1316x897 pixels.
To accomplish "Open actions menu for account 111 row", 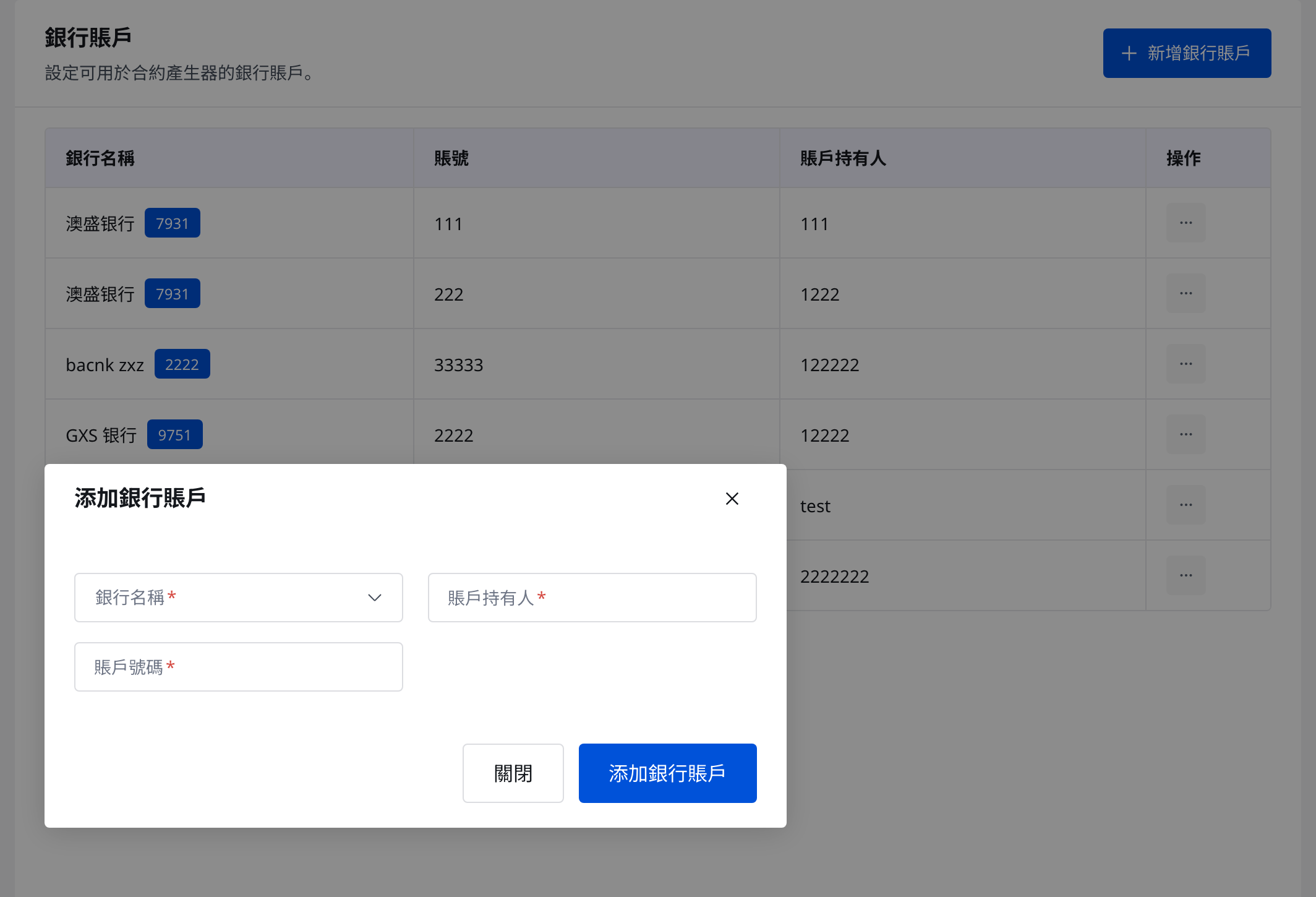I will [x=1186, y=223].
